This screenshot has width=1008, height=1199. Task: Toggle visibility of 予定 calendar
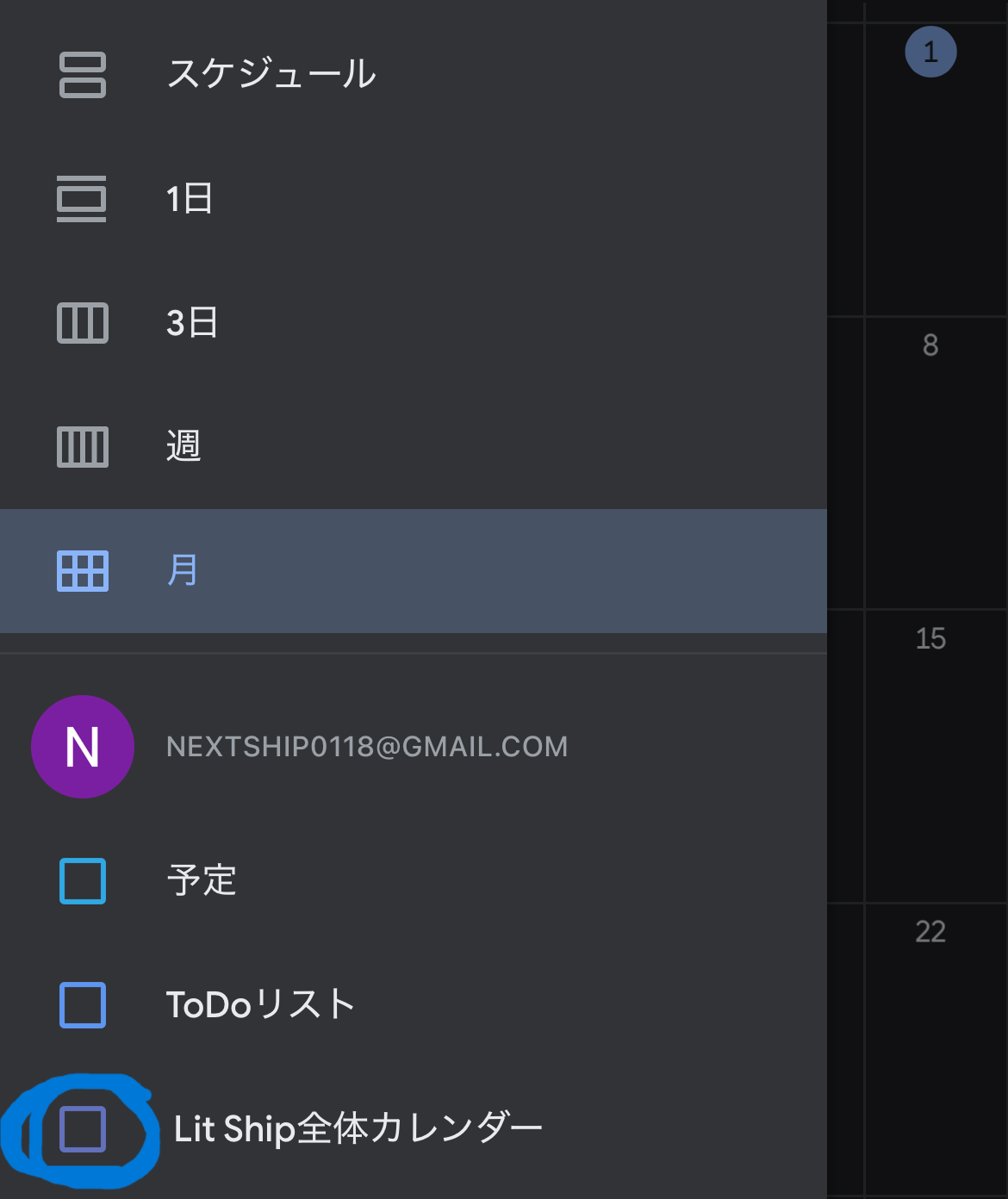click(x=82, y=880)
